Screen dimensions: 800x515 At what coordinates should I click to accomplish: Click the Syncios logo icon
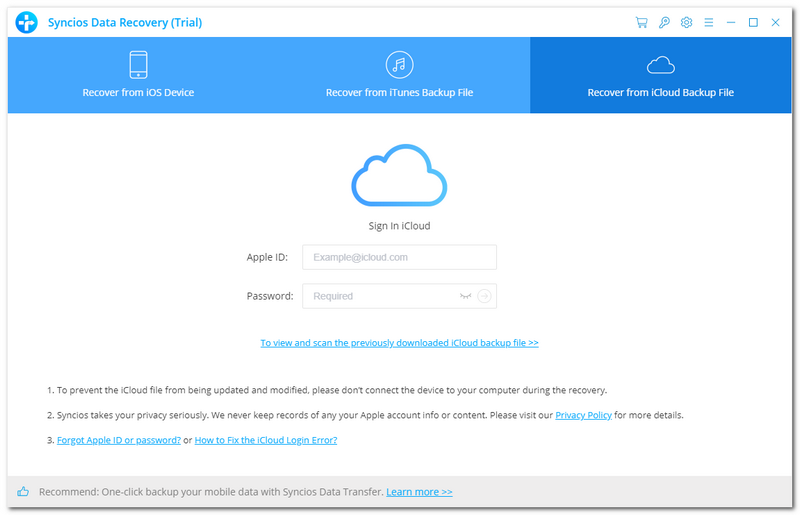point(26,22)
